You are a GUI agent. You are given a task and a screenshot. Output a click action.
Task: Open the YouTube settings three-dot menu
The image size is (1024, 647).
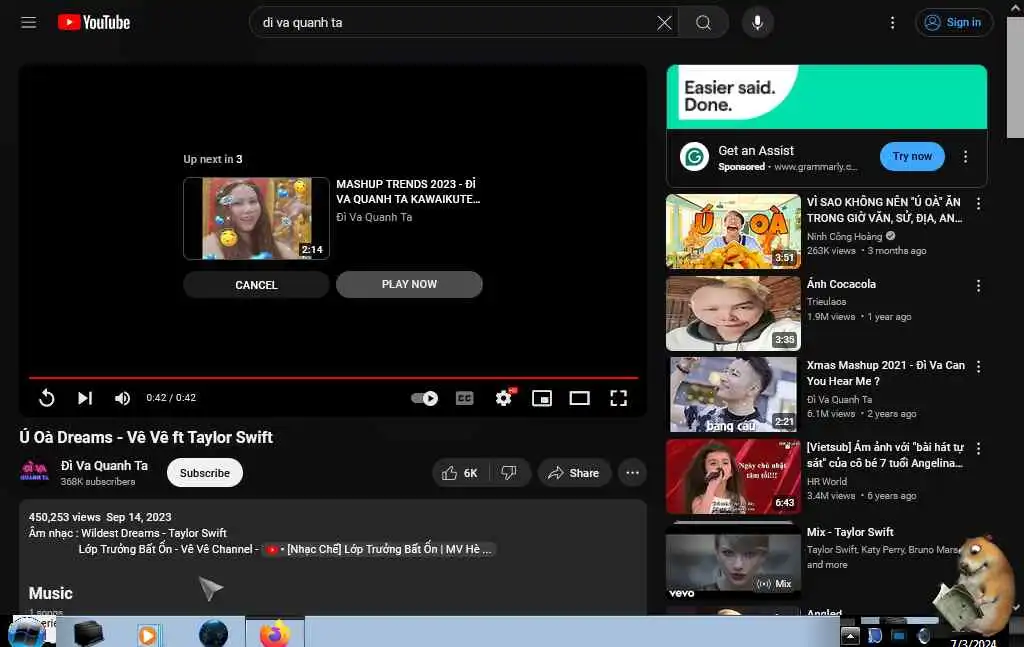click(x=892, y=23)
